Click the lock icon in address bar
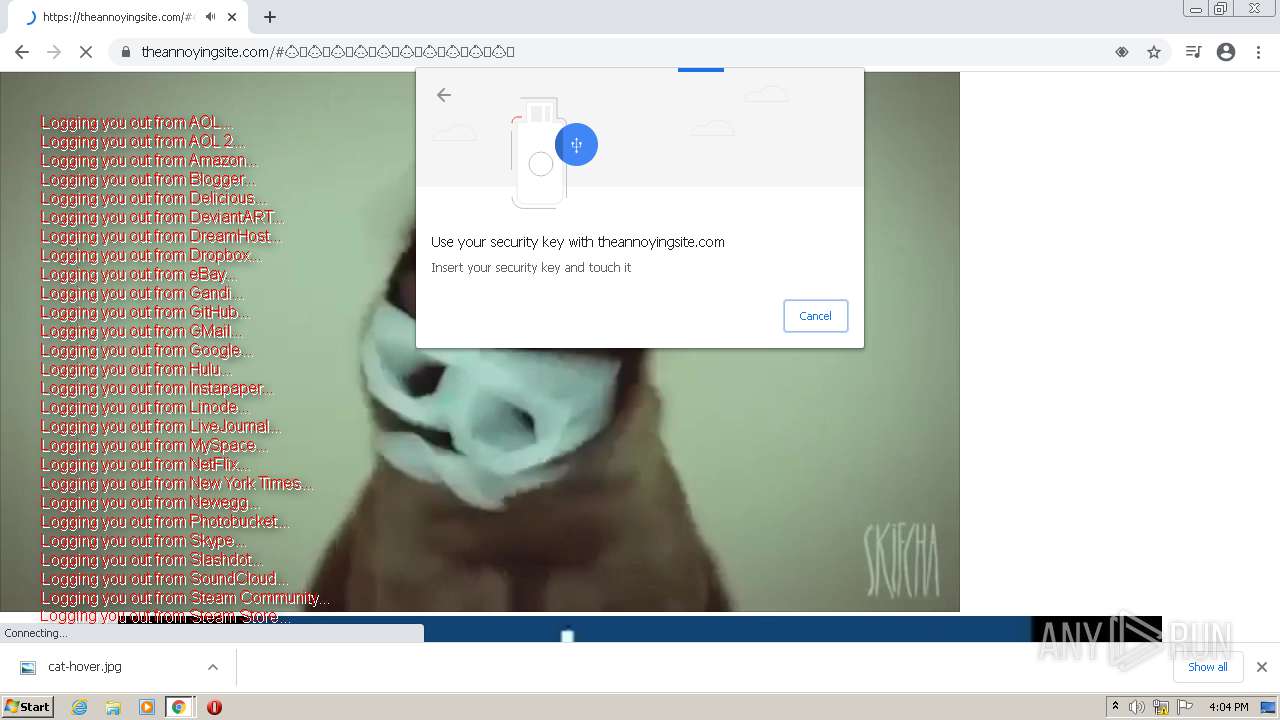This screenshot has height=720, width=1280. [x=126, y=52]
